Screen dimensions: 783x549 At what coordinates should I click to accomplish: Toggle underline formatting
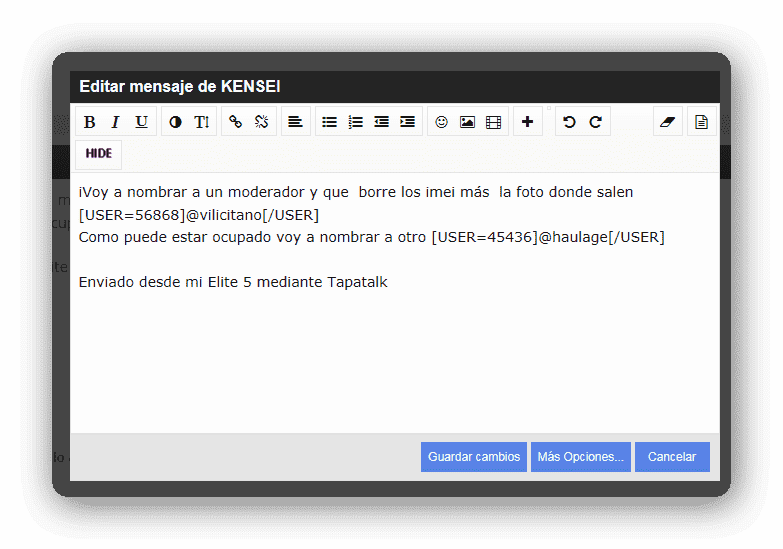point(142,122)
